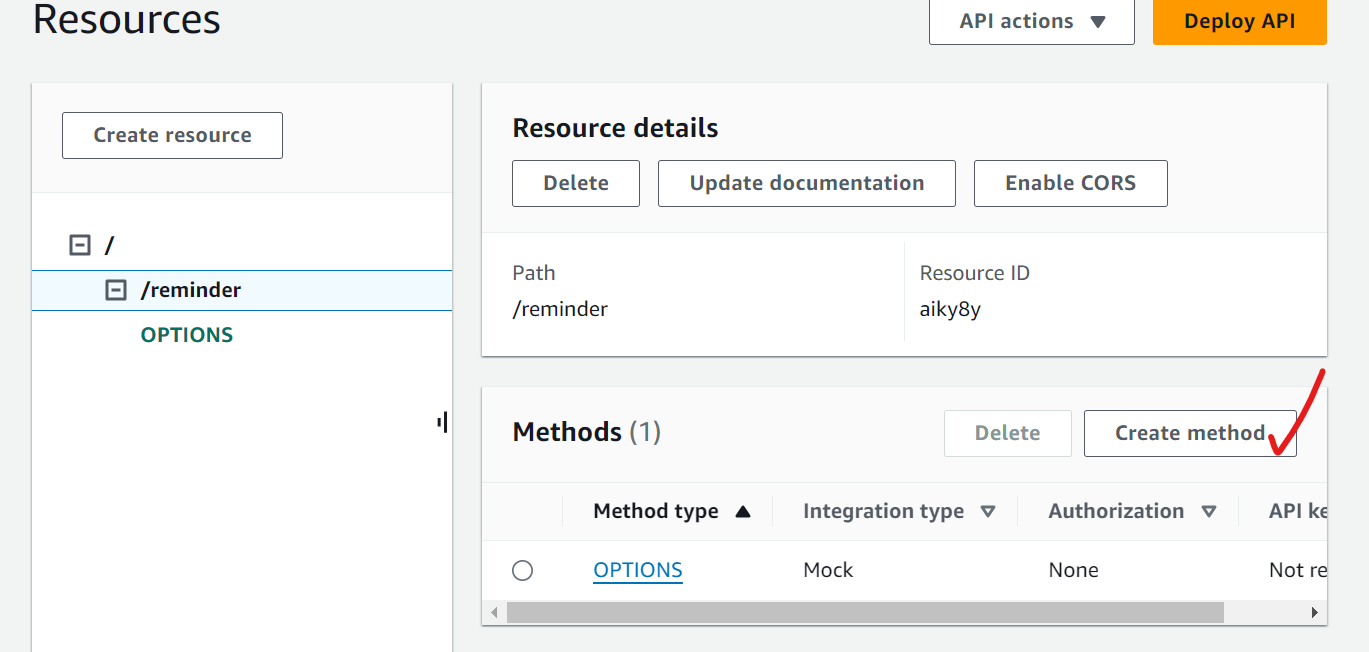Click the Create method button
Screen dimensions: 1369x652
coord(1189,433)
